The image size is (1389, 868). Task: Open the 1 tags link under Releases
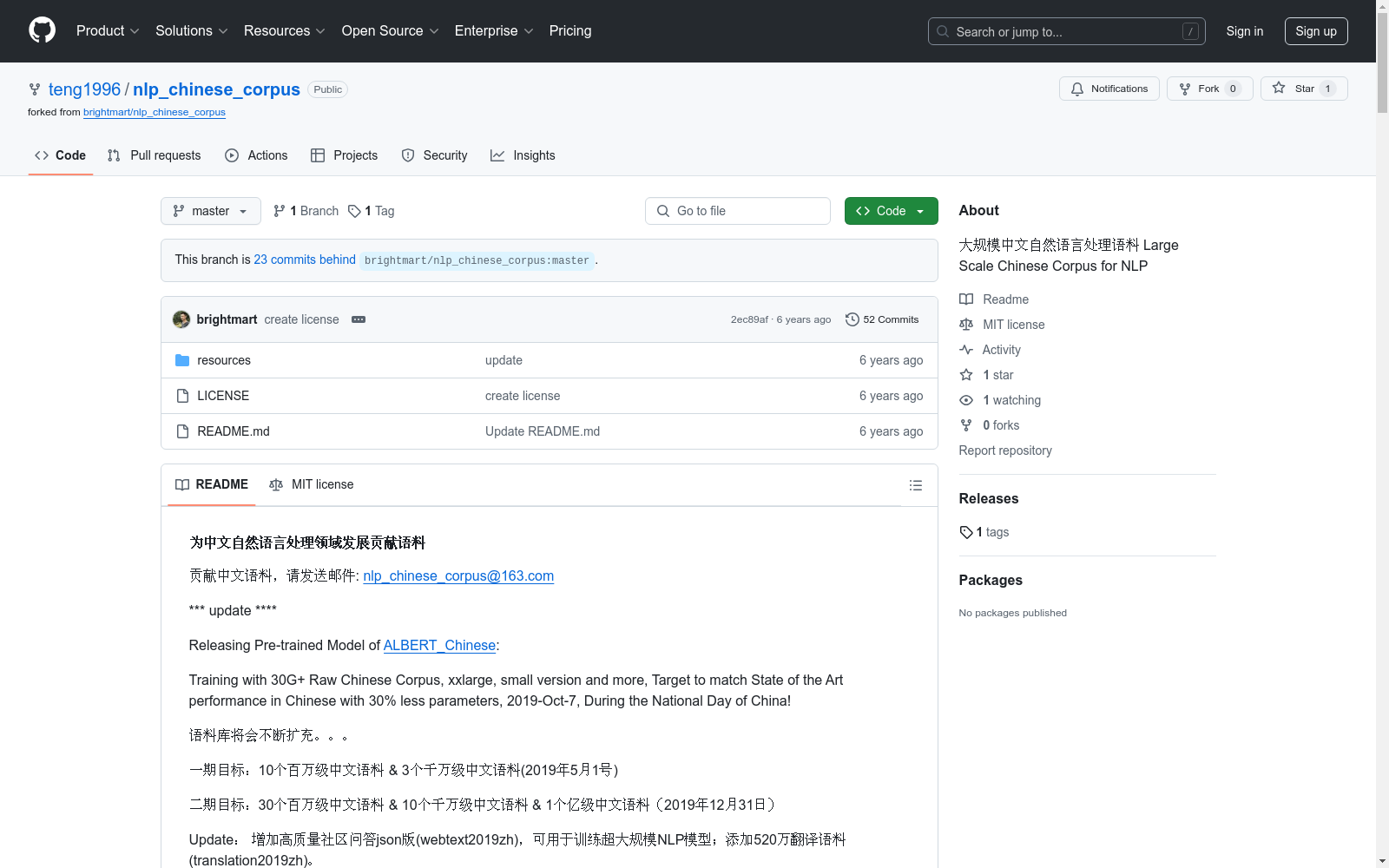tap(984, 532)
